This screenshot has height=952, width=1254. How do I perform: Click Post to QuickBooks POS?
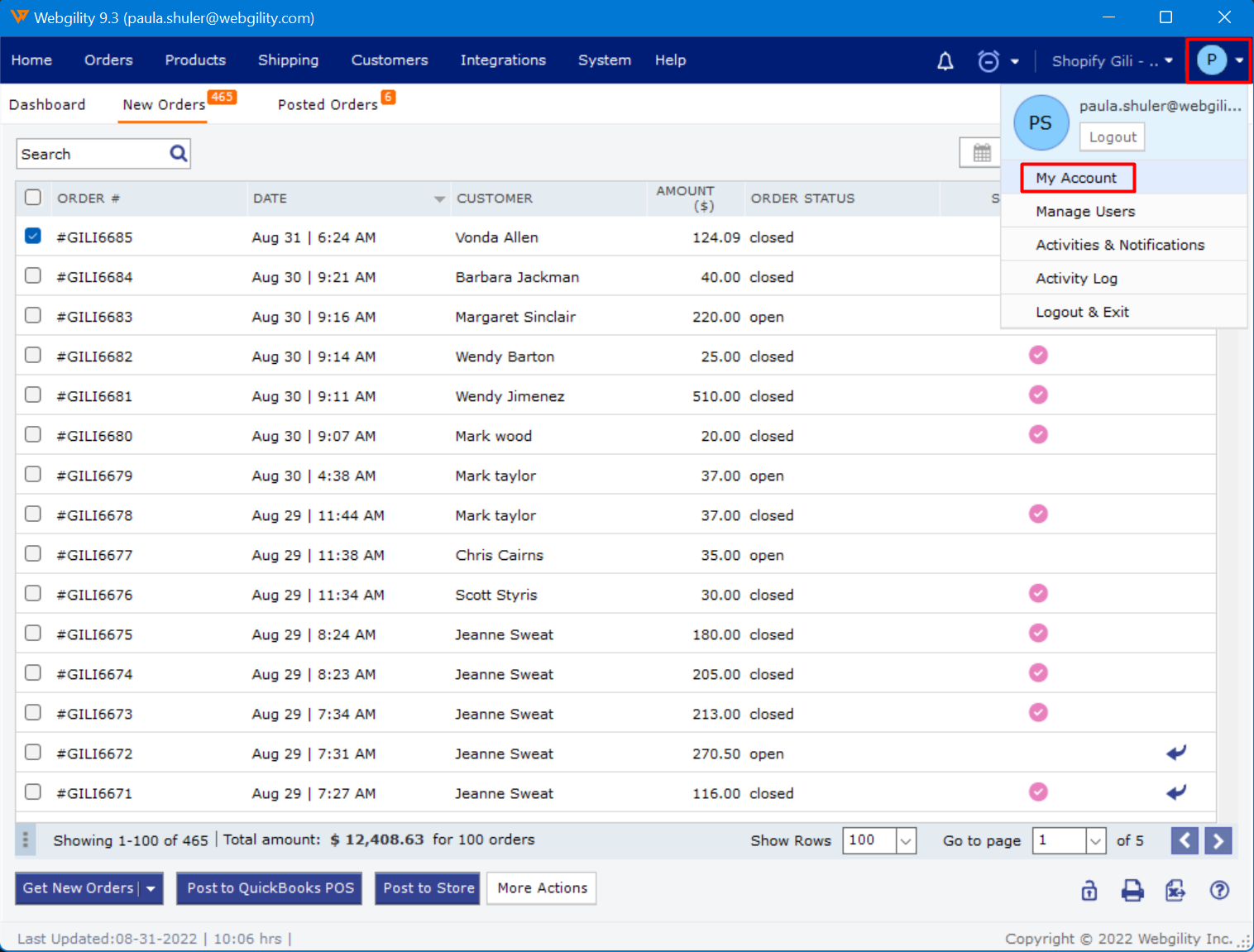tap(270, 888)
